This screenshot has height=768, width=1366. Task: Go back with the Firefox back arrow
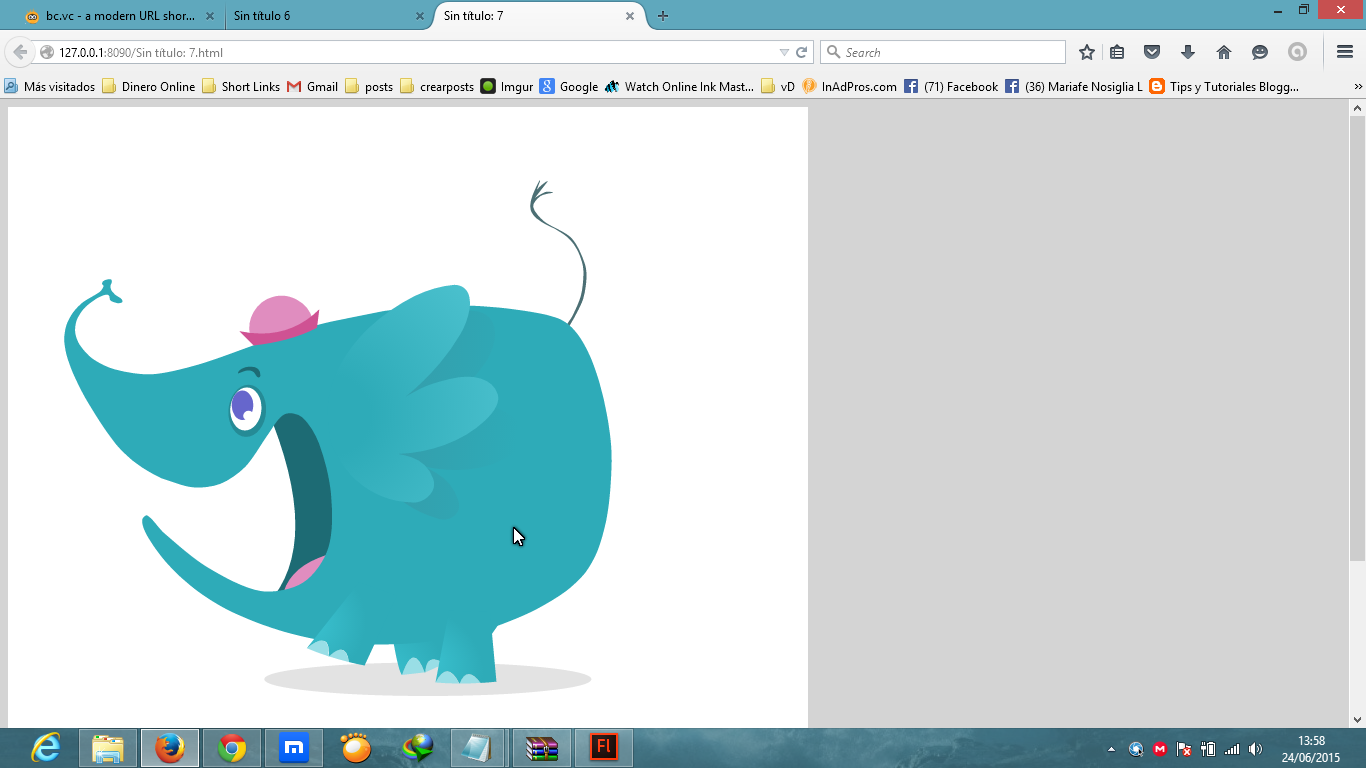(20, 52)
